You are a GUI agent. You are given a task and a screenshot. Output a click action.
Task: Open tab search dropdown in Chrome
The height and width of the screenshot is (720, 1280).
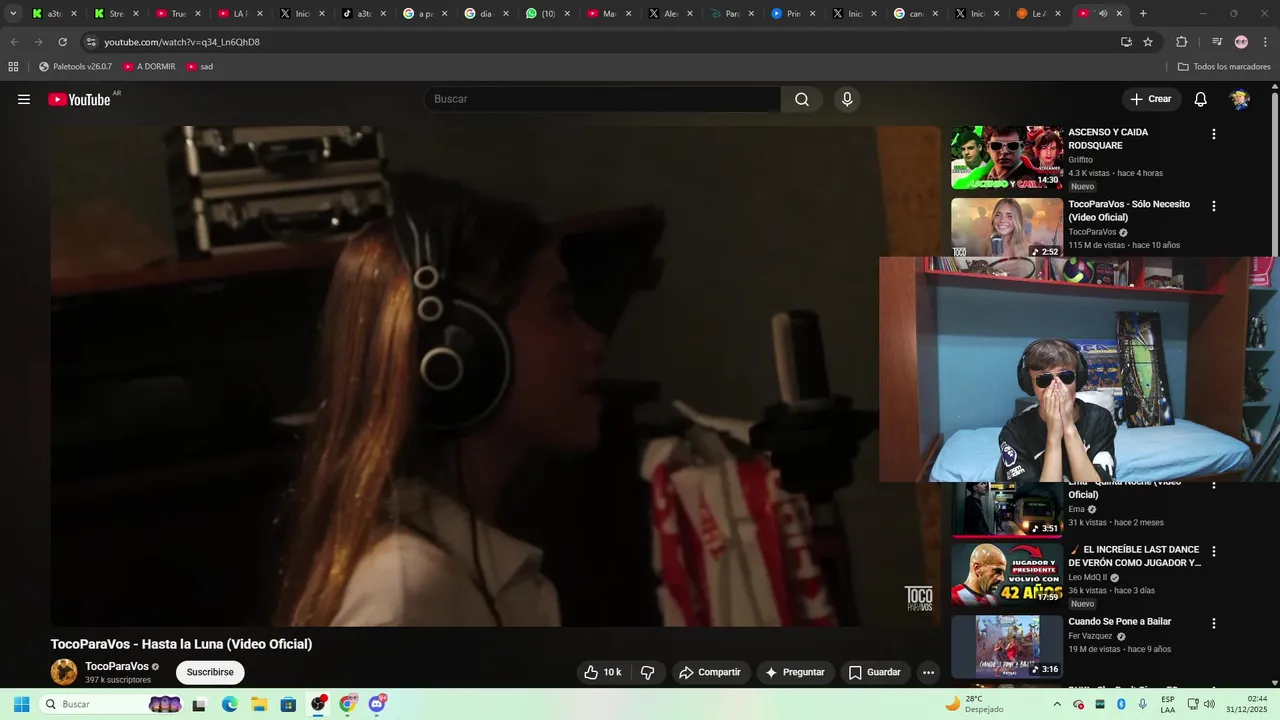(13, 14)
